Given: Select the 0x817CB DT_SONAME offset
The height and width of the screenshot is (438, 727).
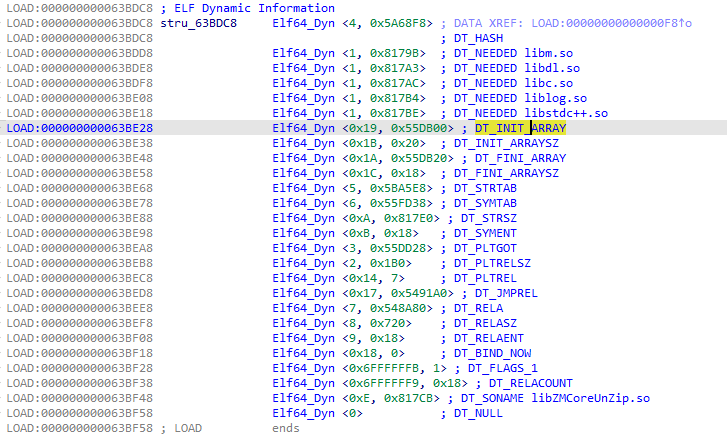Looking at the screenshot, I should click(408, 398).
